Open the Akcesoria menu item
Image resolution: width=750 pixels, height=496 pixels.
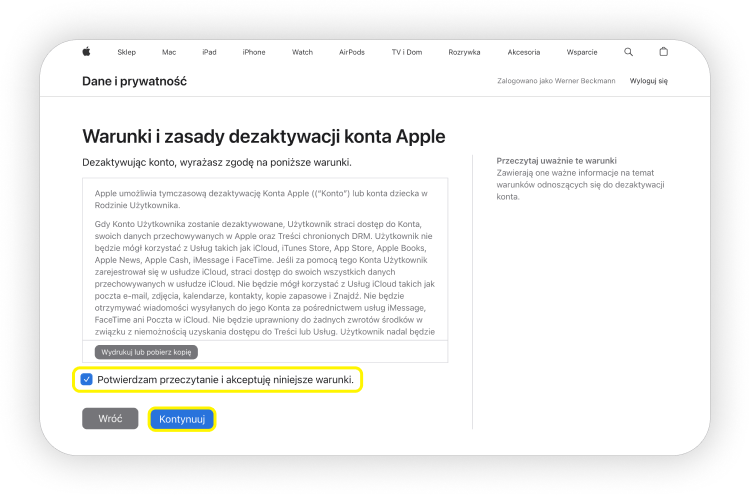pos(524,52)
